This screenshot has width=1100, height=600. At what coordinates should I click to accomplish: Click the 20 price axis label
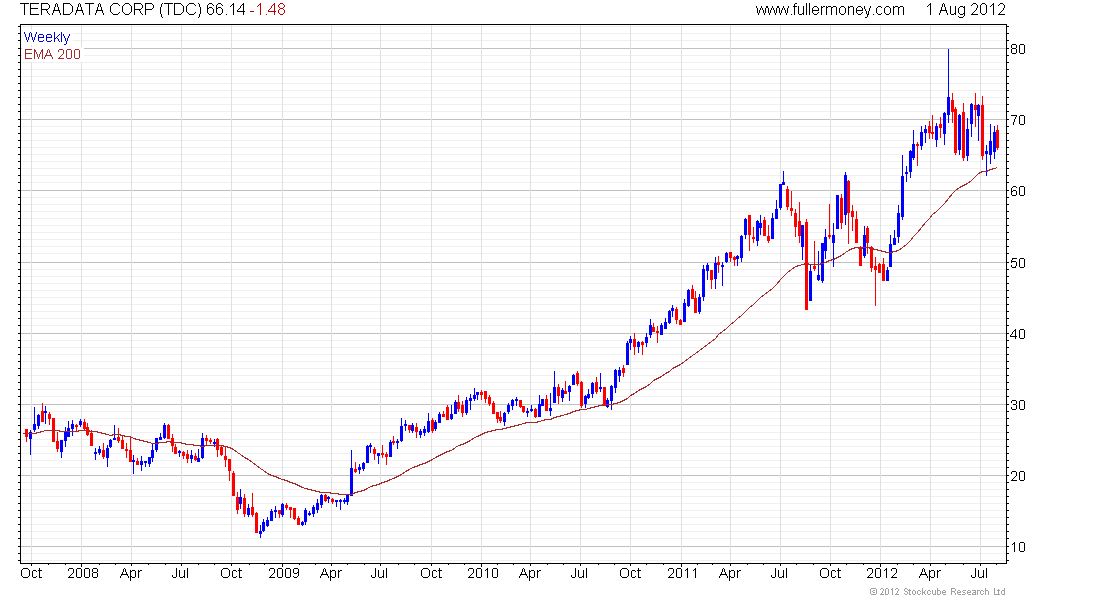[1018, 476]
